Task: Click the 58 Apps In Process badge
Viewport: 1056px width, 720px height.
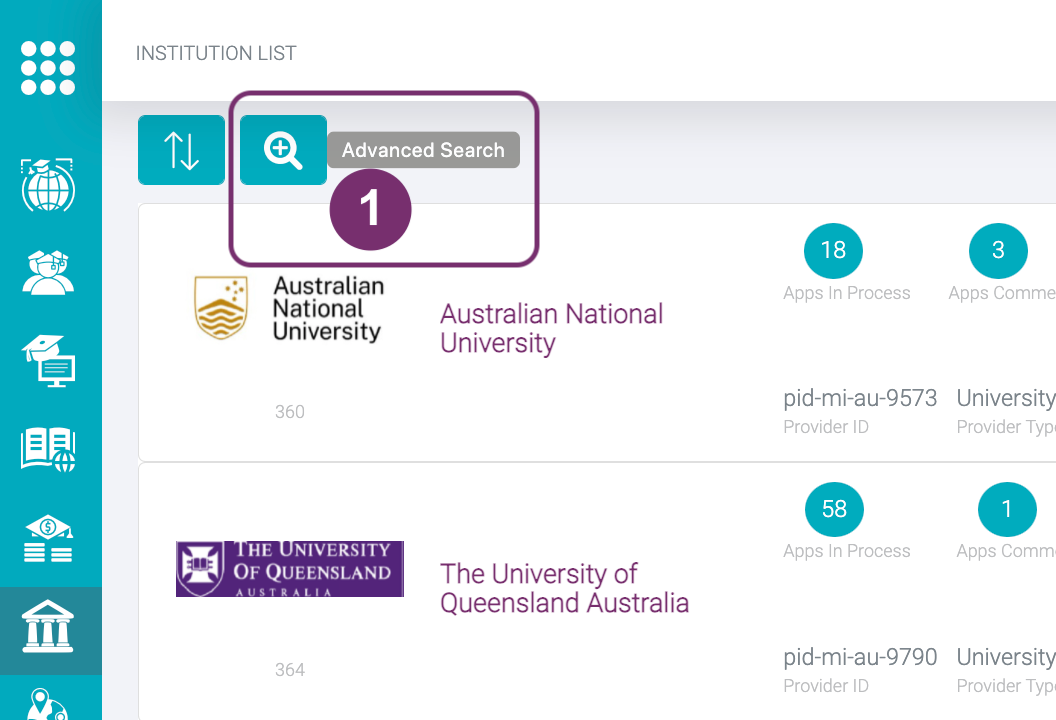Action: pyautogui.click(x=834, y=509)
